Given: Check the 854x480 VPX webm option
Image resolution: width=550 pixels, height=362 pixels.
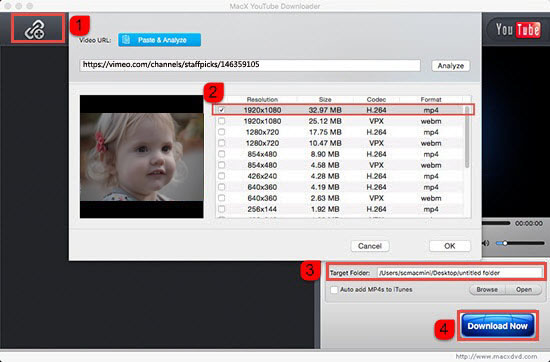Looking at the screenshot, I should (221, 165).
